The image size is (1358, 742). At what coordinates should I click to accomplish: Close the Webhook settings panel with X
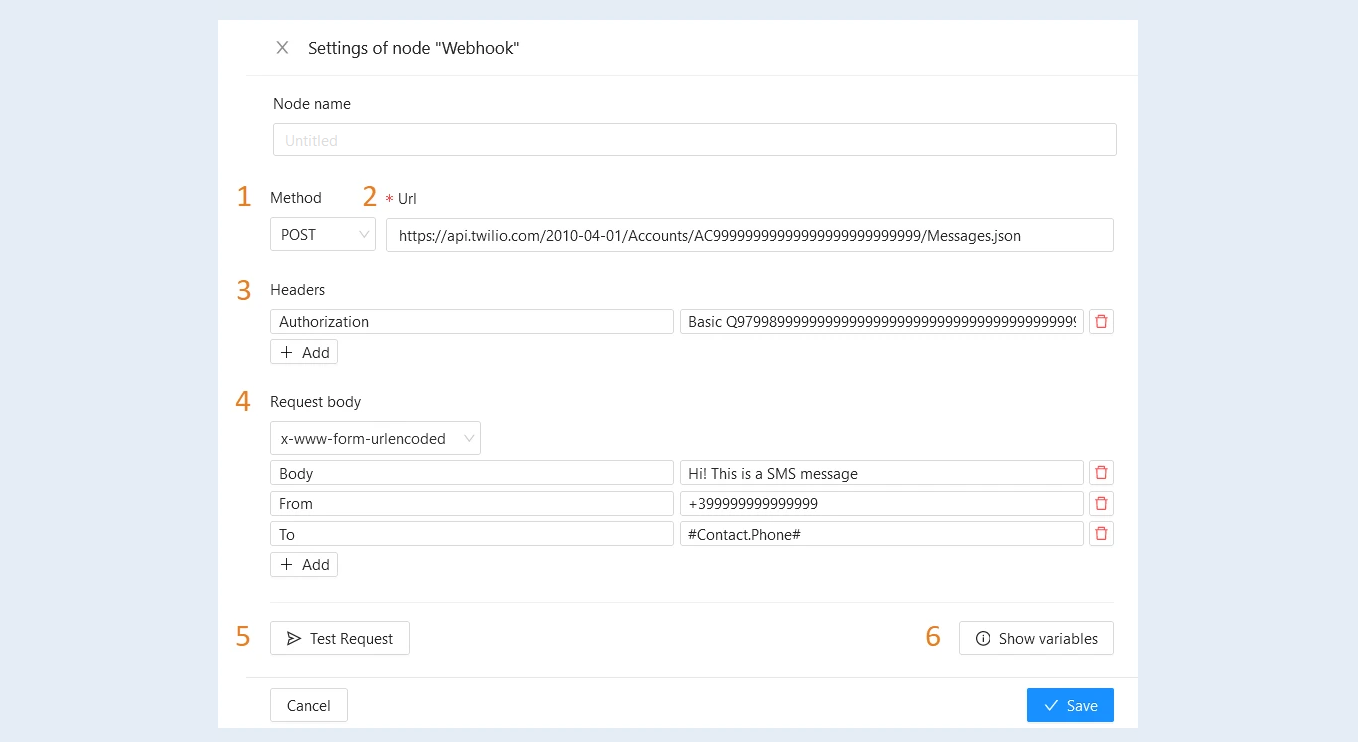click(x=282, y=48)
